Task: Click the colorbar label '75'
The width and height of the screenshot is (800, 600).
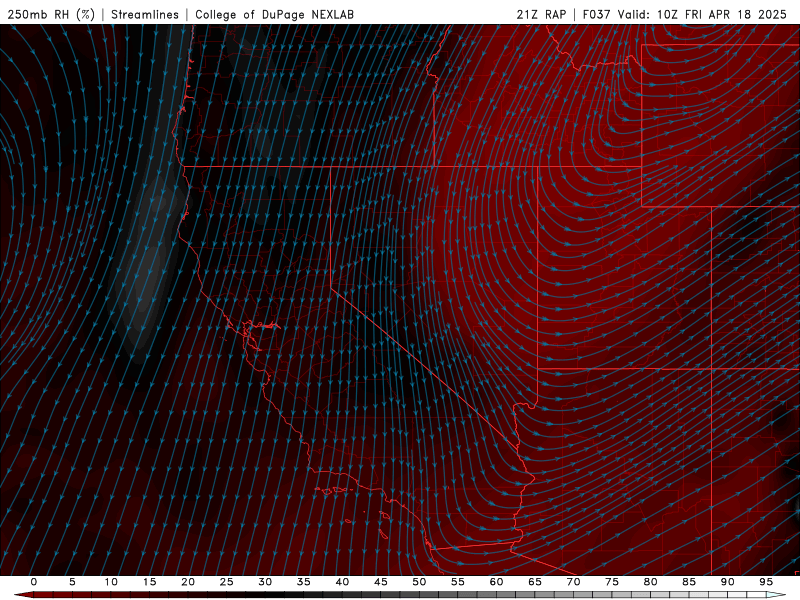Action: [x=612, y=582]
